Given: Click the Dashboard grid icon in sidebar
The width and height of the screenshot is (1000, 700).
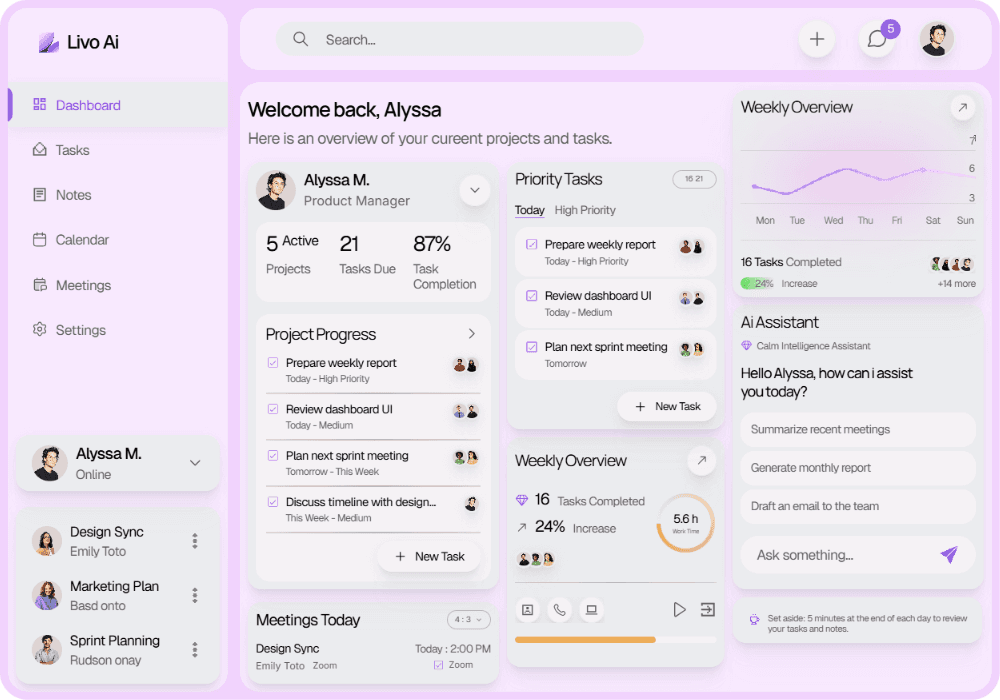Looking at the screenshot, I should pos(40,105).
